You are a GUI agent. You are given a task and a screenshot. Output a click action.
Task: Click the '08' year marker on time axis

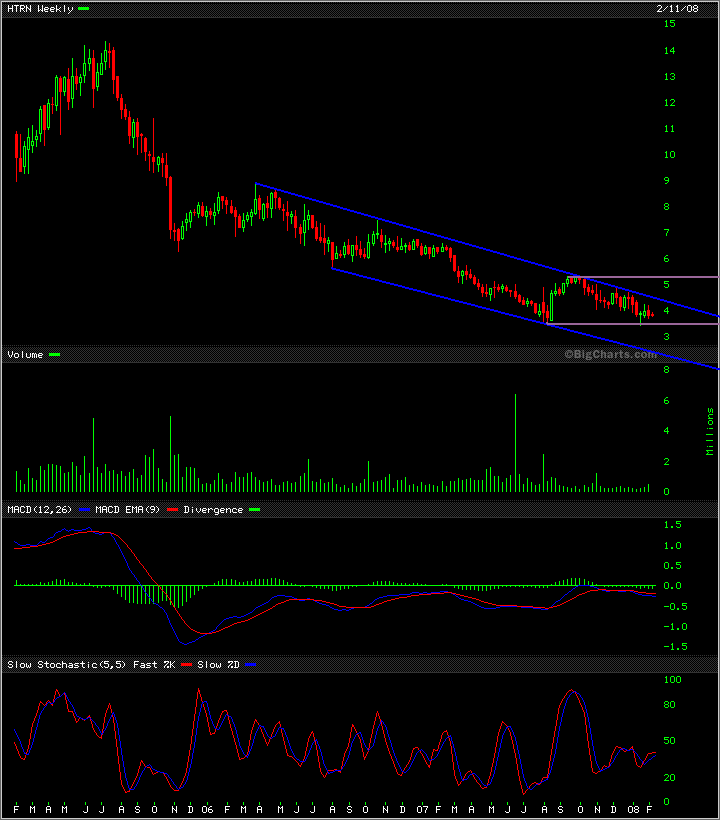633,810
